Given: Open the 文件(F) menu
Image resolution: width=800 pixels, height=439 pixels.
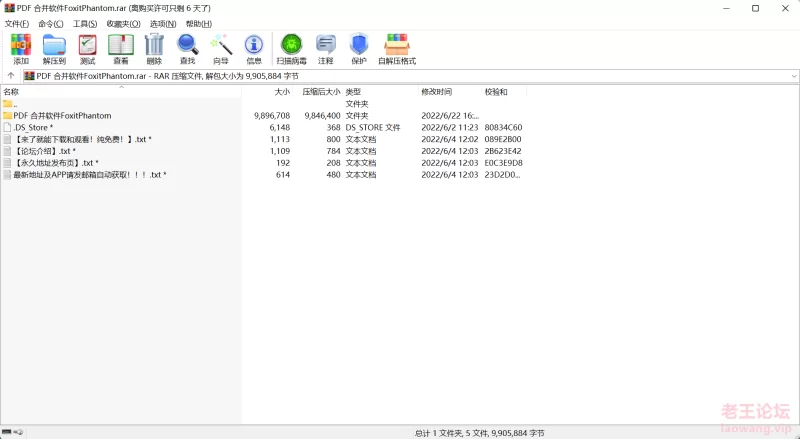Looking at the screenshot, I should click(x=16, y=24).
